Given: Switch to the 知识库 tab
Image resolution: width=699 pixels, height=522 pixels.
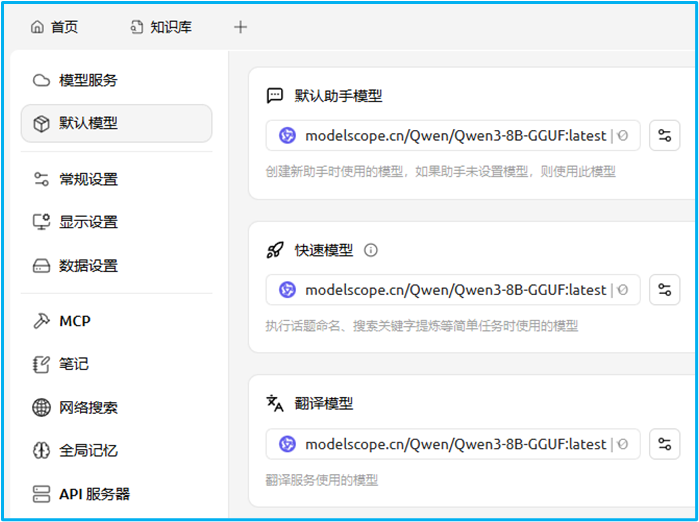Looking at the screenshot, I should 161,27.
